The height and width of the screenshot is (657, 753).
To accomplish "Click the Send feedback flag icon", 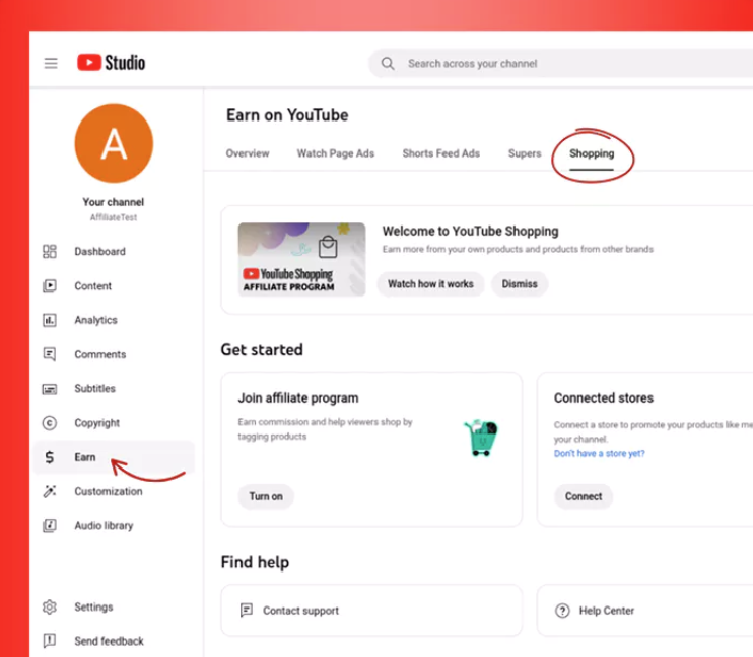I will coord(49,641).
